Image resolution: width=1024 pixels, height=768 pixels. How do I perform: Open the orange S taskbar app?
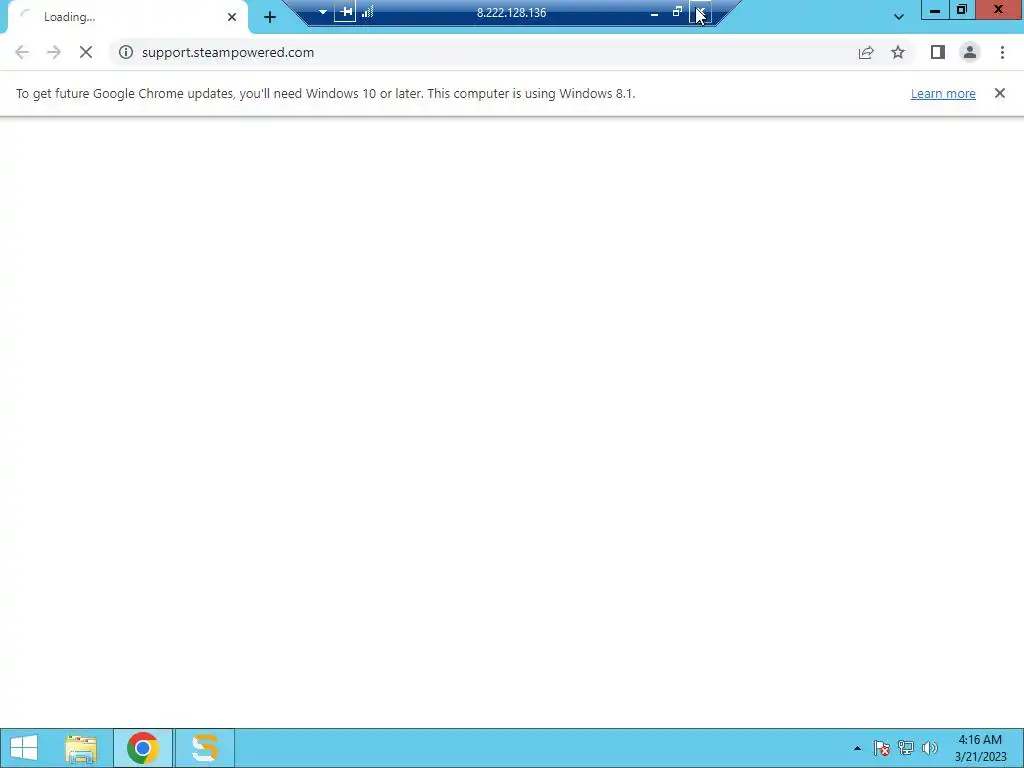tap(204, 748)
